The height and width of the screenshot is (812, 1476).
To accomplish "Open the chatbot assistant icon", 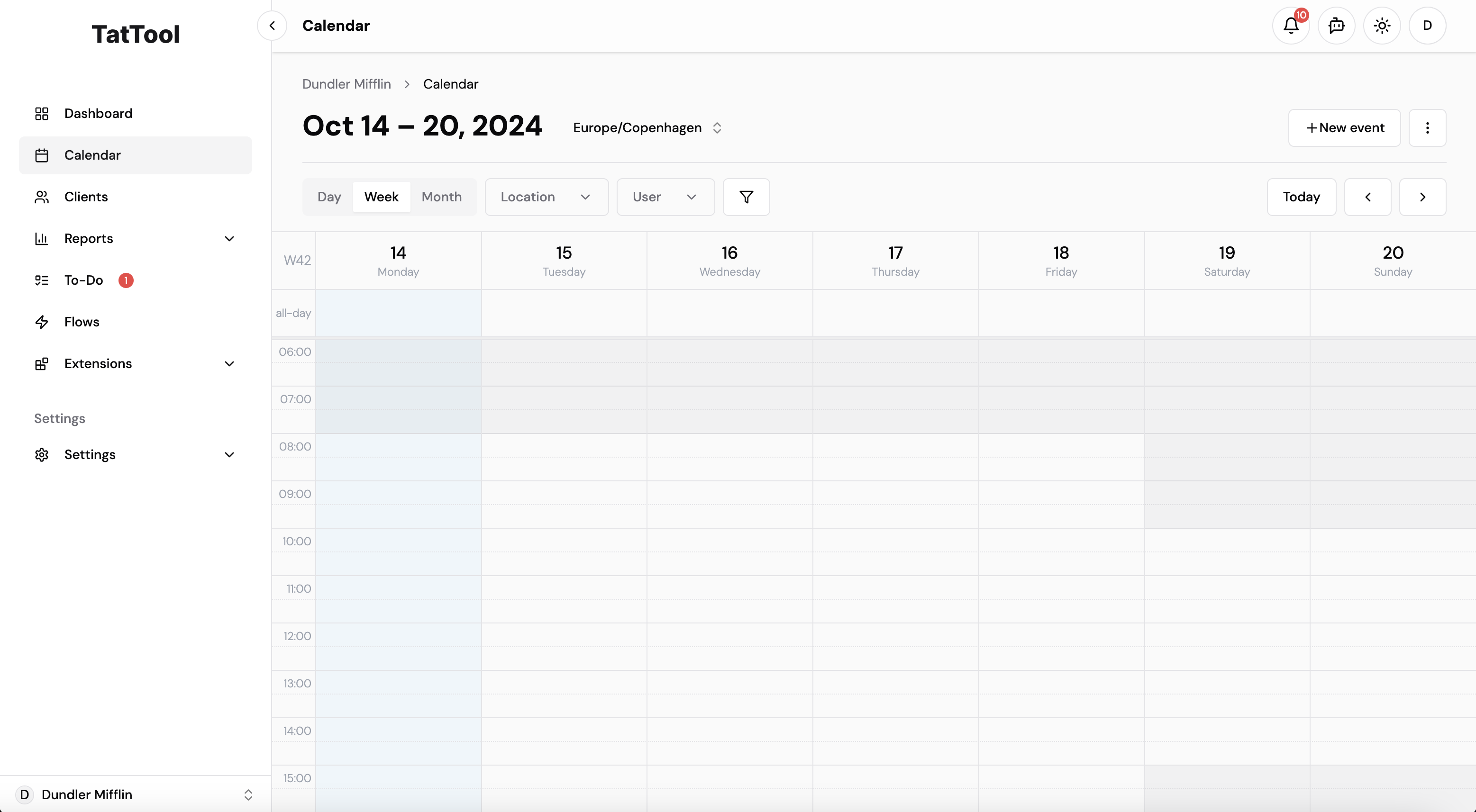I will click(1336, 26).
